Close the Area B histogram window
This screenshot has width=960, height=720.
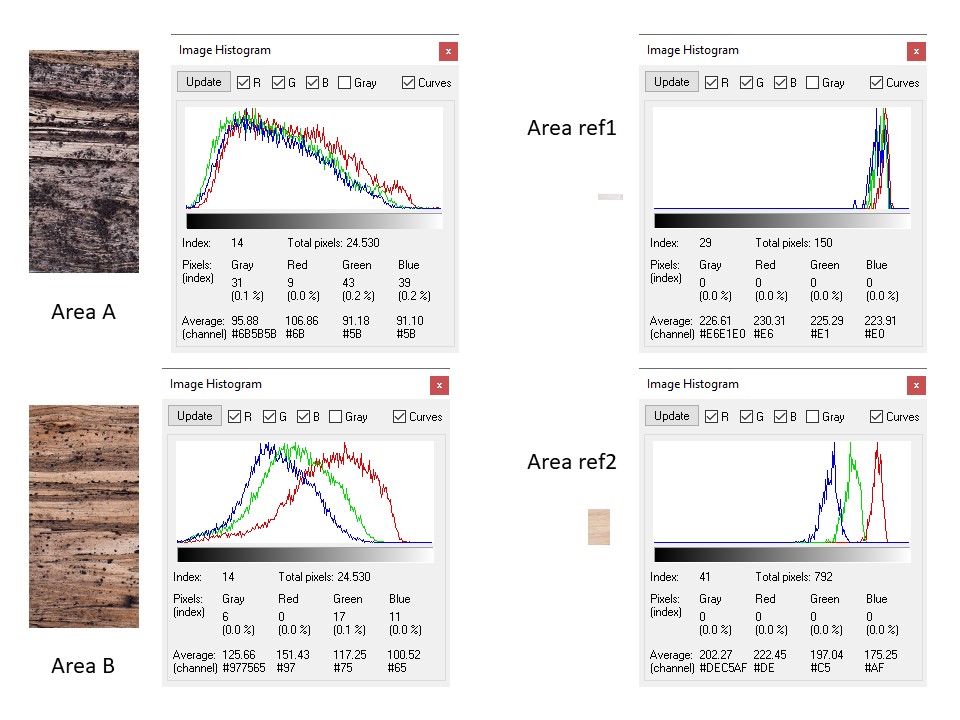pyautogui.click(x=439, y=385)
